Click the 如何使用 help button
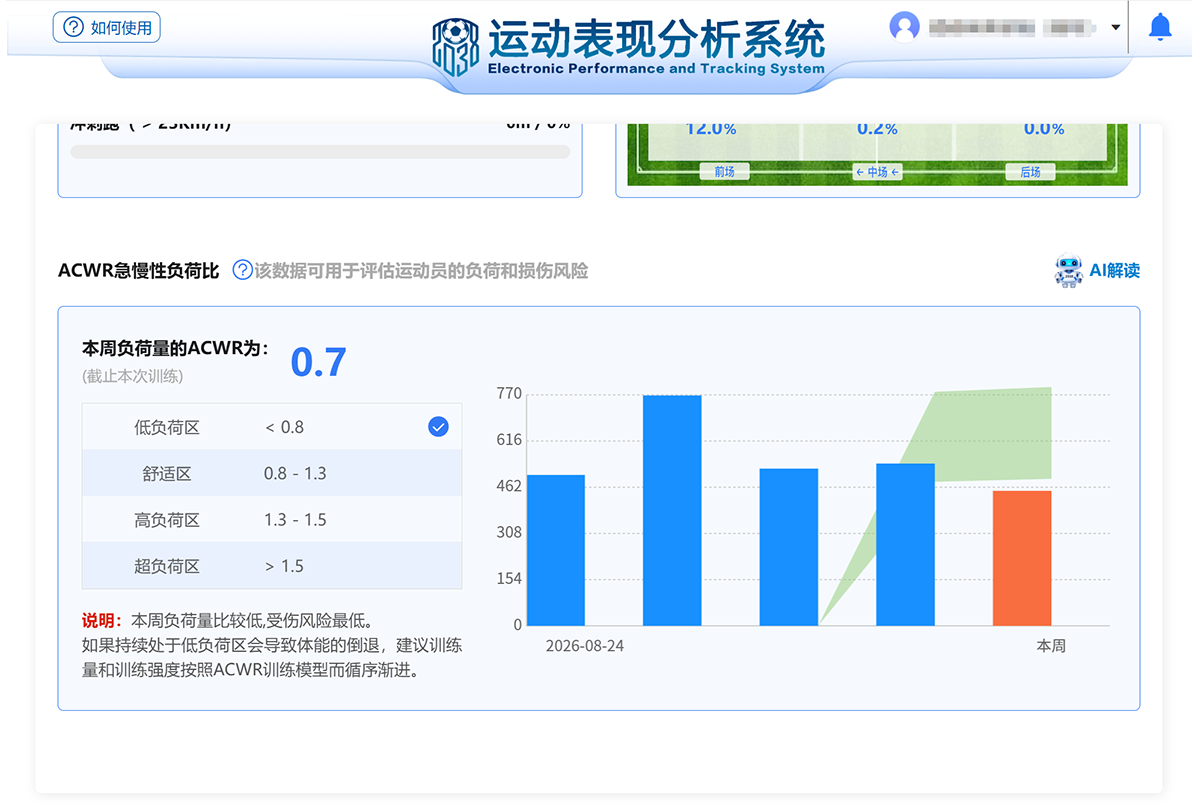Screen dimensions: 1200x810 coord(106,27)
